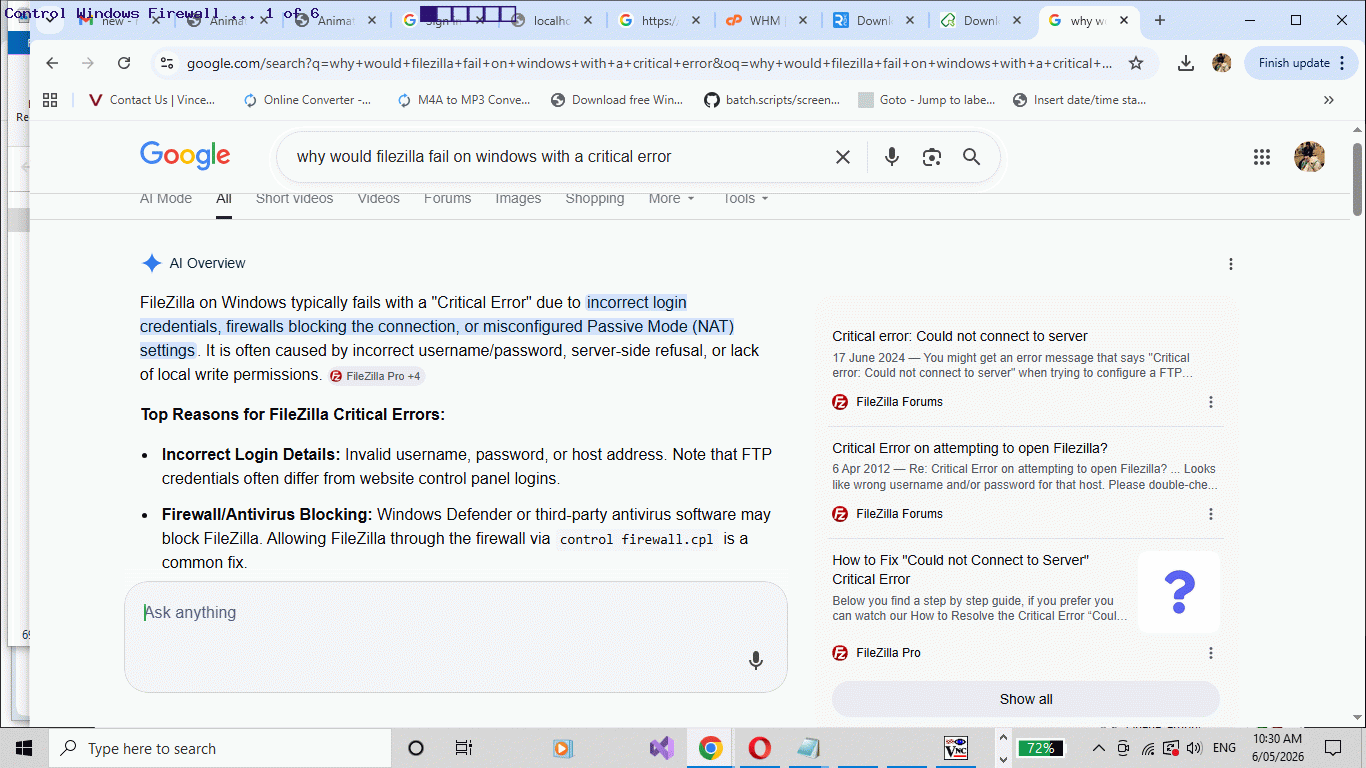Open options for 'Could not connect to server' result
The height and width of the screenshot is (768, 1366).
[x=1211, y=402]
